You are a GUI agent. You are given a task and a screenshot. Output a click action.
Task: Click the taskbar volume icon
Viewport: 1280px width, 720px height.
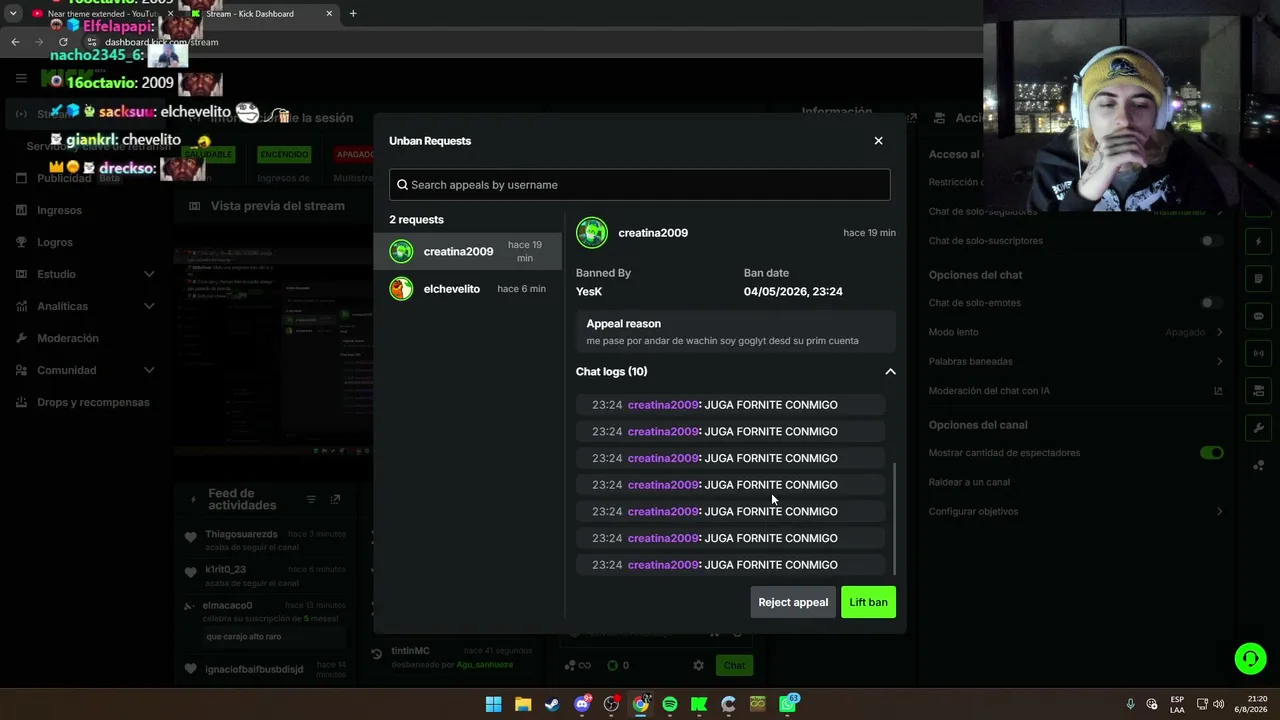click(x=1218, y=704)
